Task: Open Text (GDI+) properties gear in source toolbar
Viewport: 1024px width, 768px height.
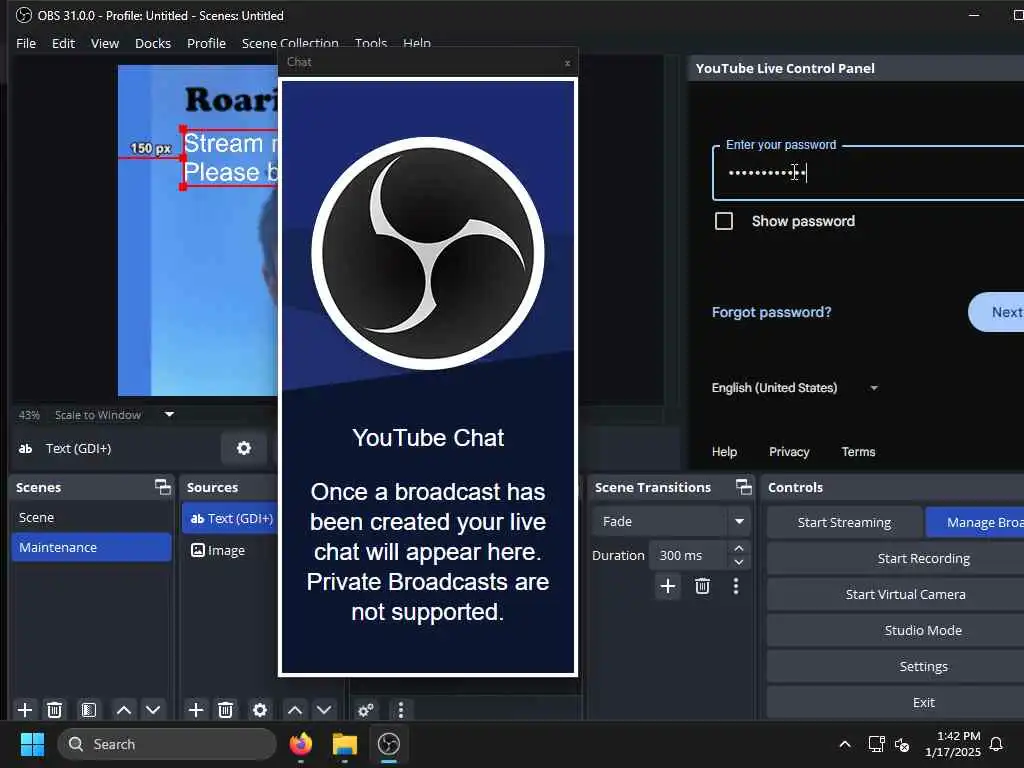Action: tap(244, 448)
